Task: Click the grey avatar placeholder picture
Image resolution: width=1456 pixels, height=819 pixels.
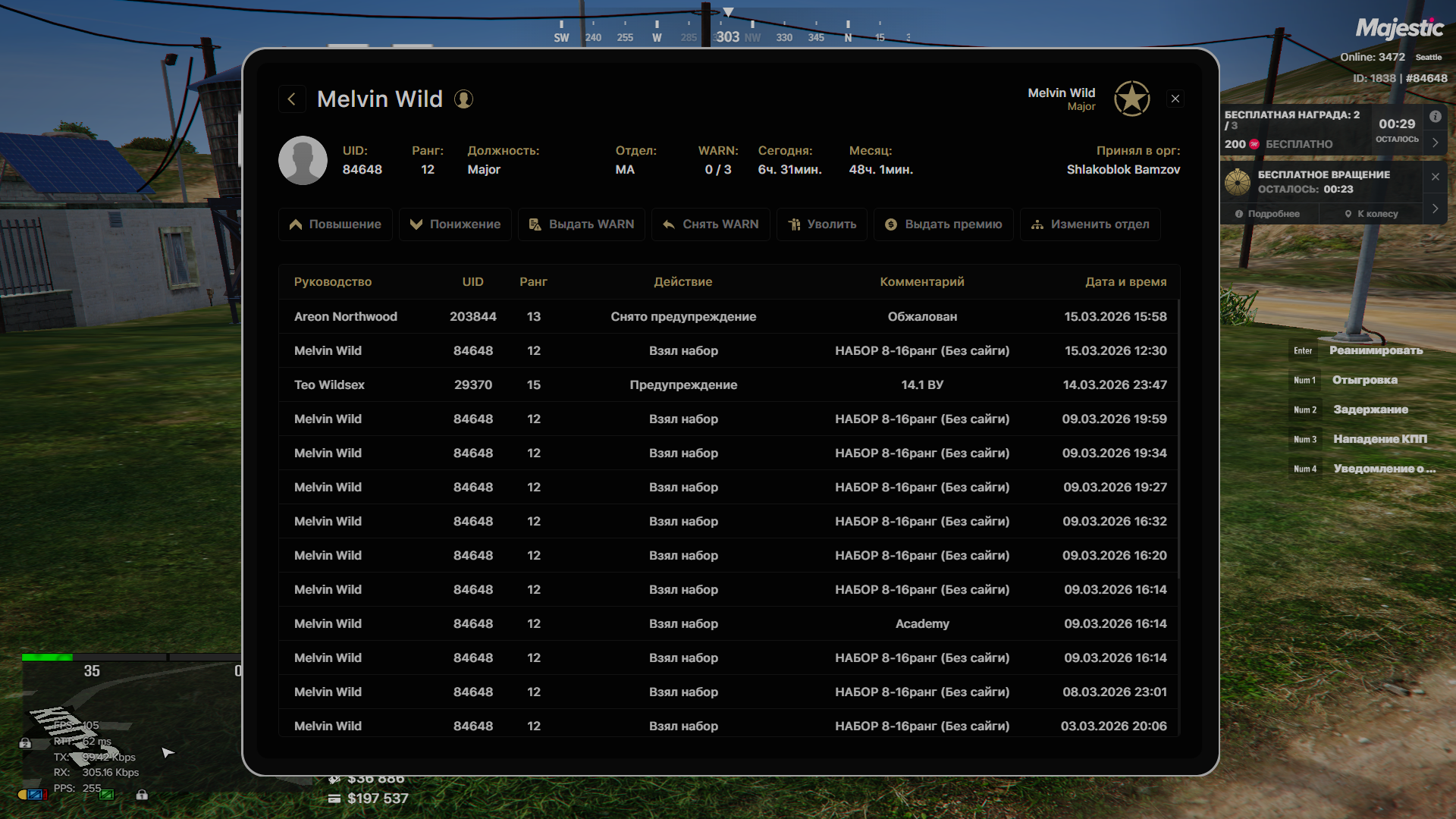Action: tap(303, 161)
